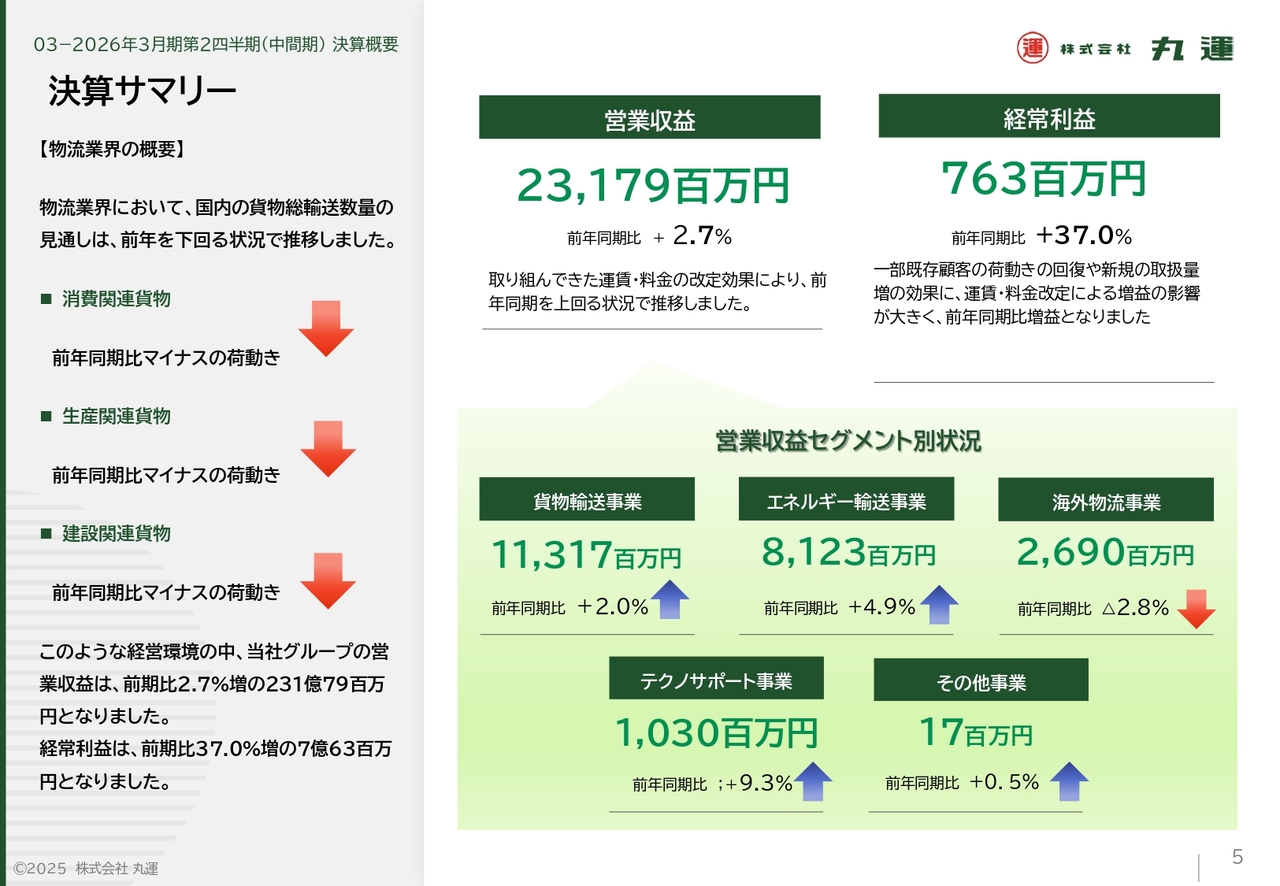This screenshot has width=1280, height=886.
Task: Click the 営業収益セグメント別状況 section heading
Action: [x=847, y=441]
